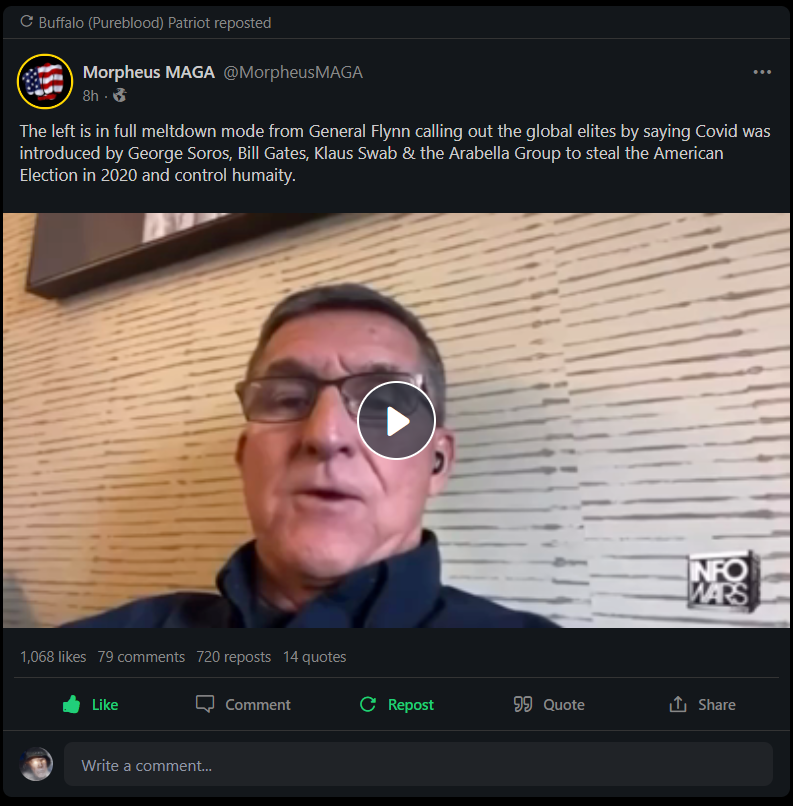Open the three-dot post options menu
The image size is (793, 806).
762,72
